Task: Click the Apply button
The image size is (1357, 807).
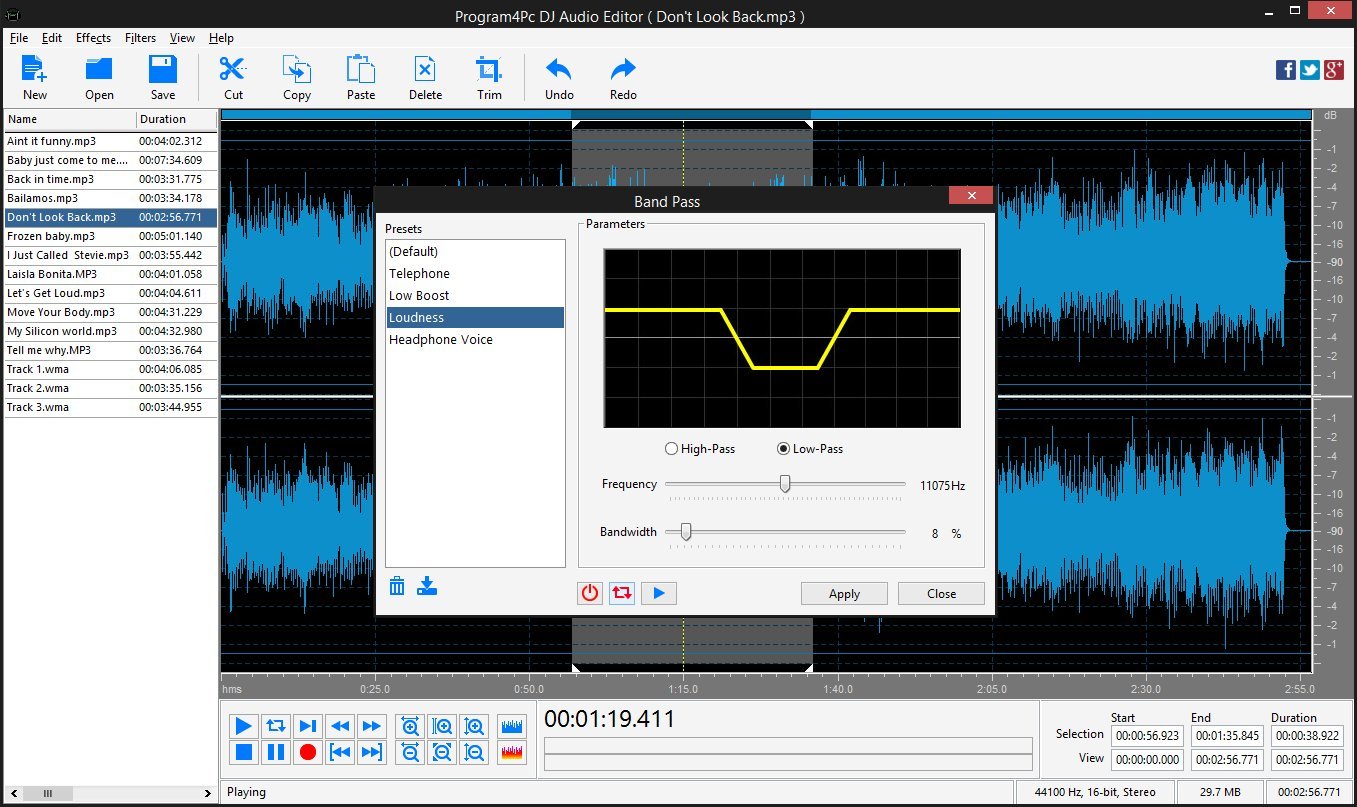Action: pos(844,593)
